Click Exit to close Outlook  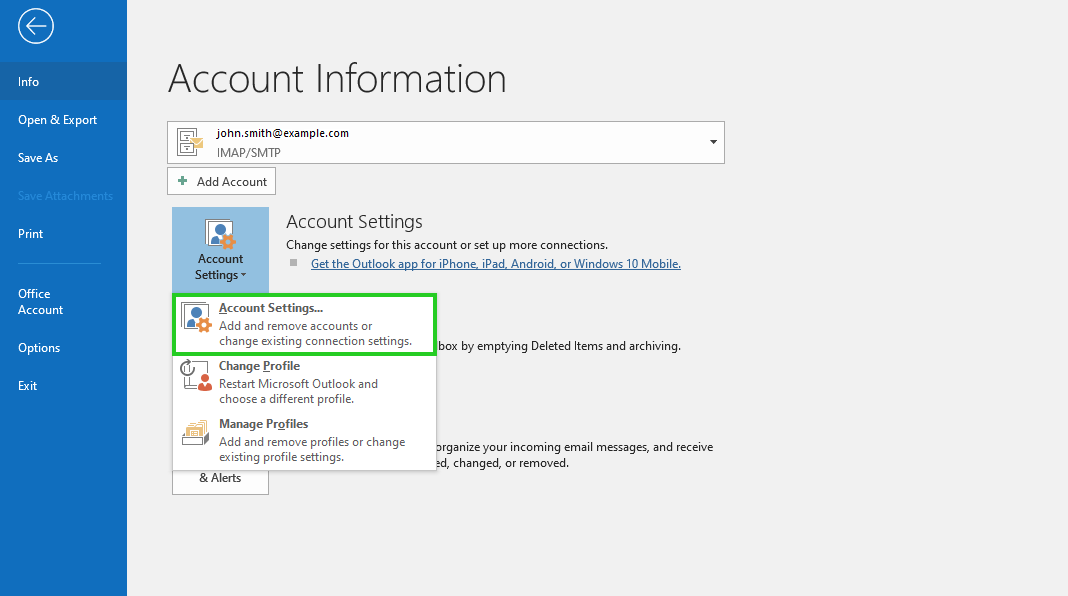point(28,386)
